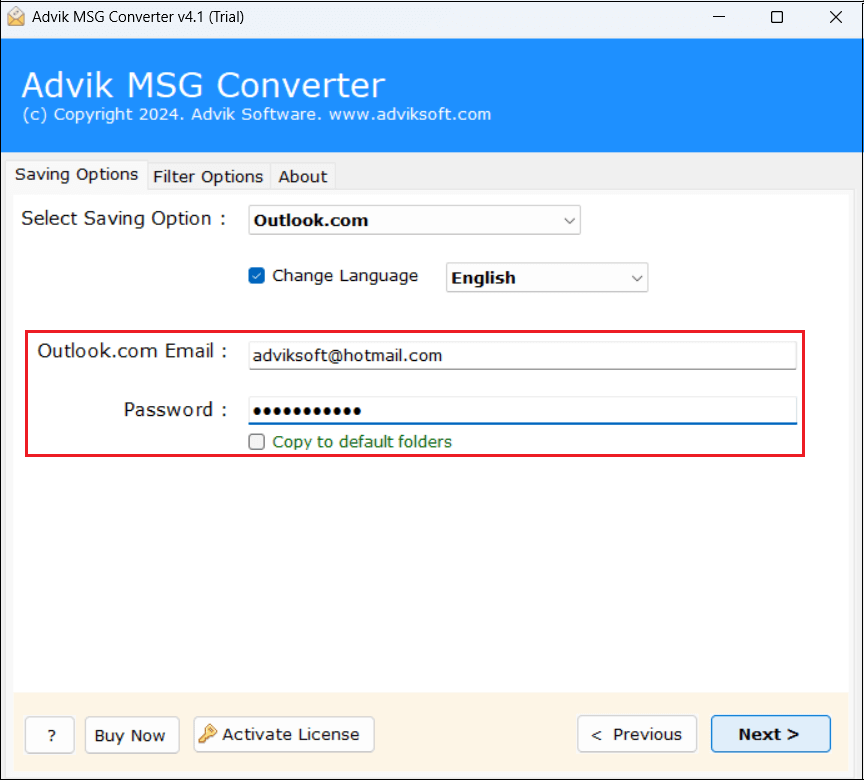
Task: Minimize the Advik MSG Converter window
Action: (x=718, y=17)
